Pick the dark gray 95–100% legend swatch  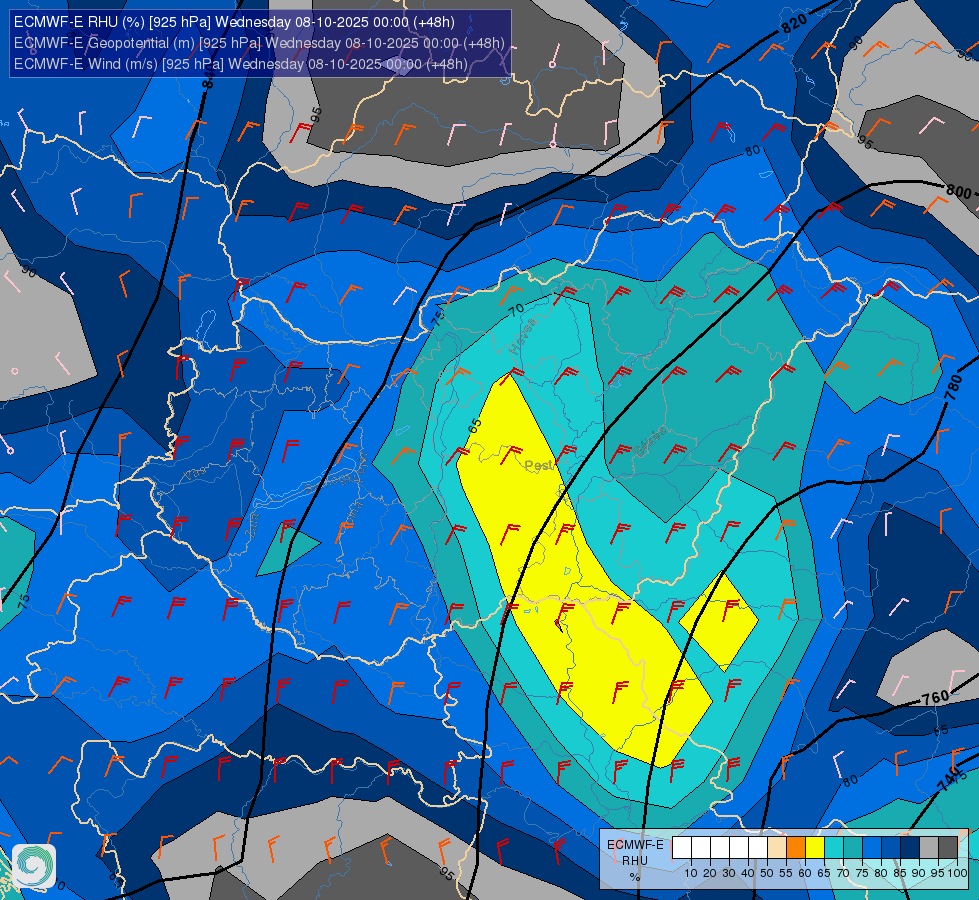(x=948, y=847)
